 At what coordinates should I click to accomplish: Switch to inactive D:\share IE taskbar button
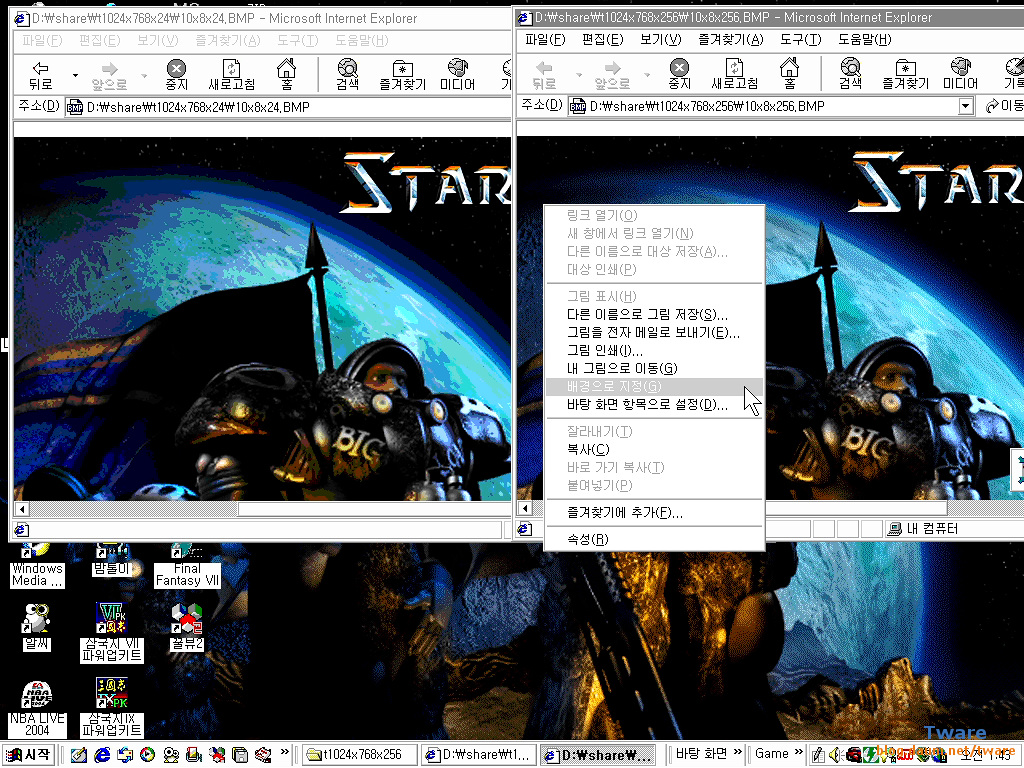click(479, 755)
